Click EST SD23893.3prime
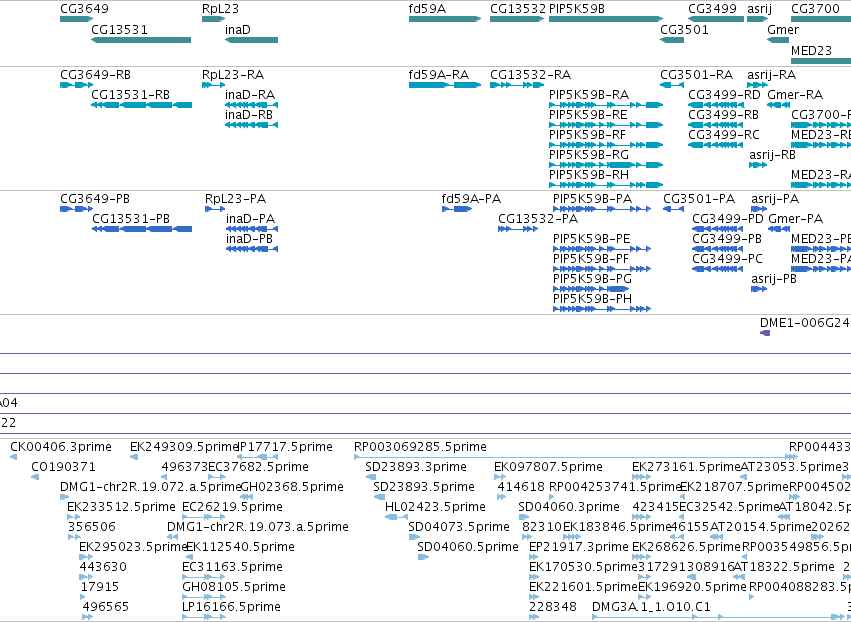851x622 pixels. 416,467
